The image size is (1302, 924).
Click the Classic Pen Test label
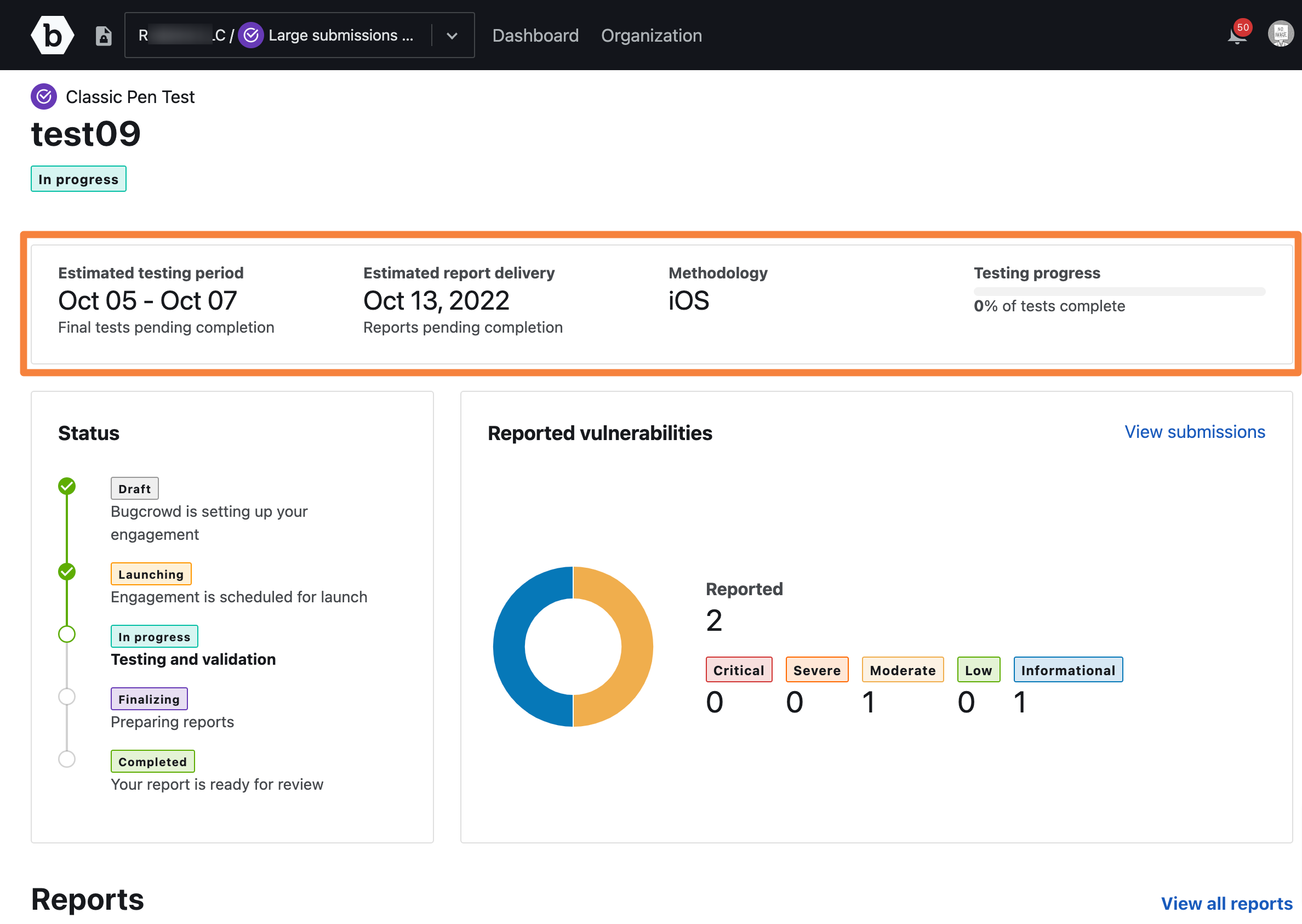click(x=130, y=98)
